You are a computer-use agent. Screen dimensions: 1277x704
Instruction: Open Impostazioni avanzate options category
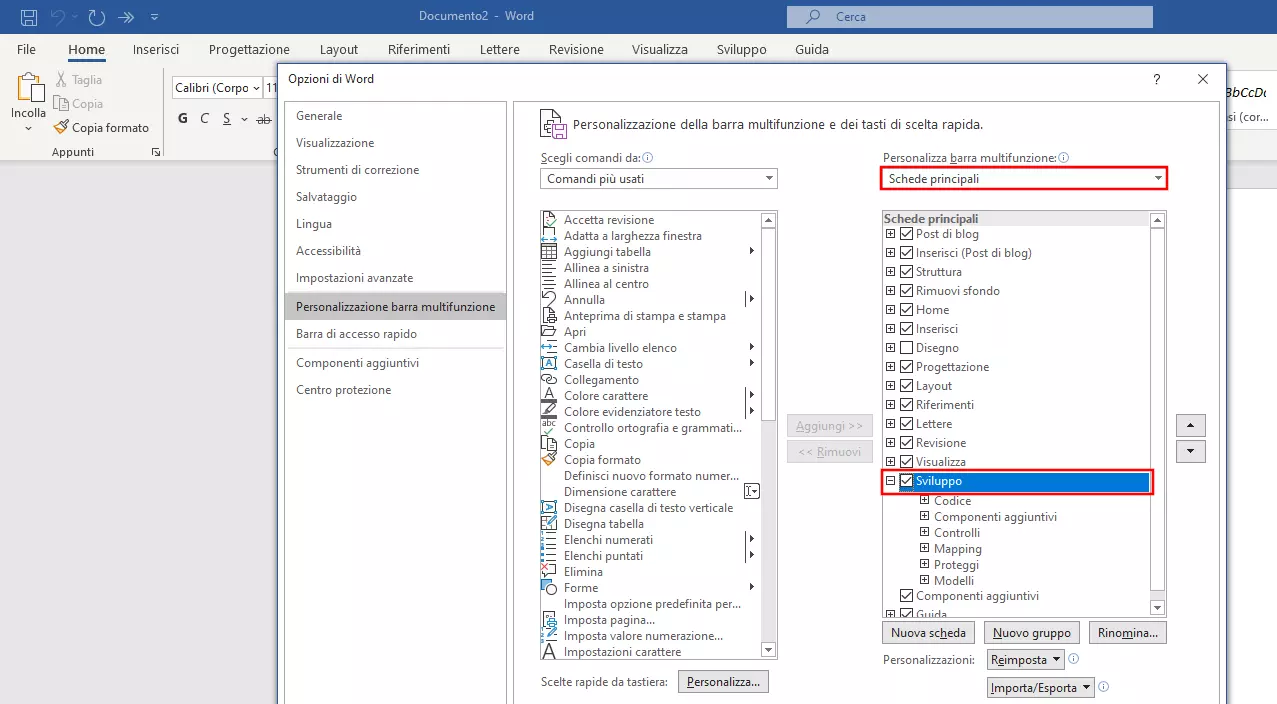[x=396, y=278]
